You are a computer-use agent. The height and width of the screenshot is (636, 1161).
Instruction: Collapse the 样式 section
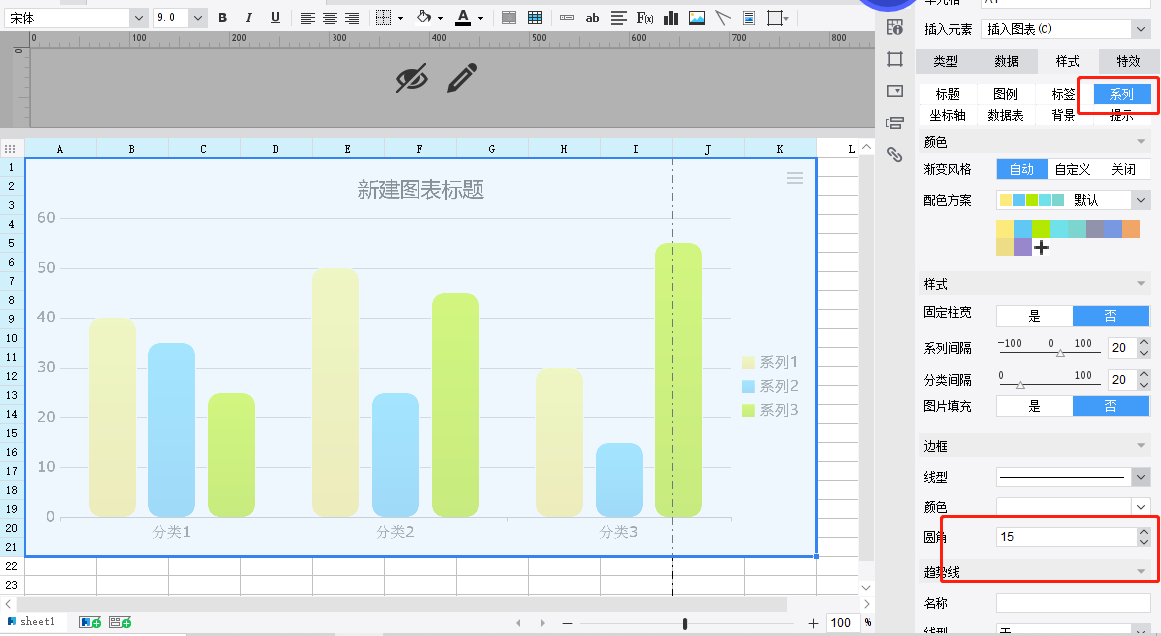pyautogui.click(x=1141, y=284)
